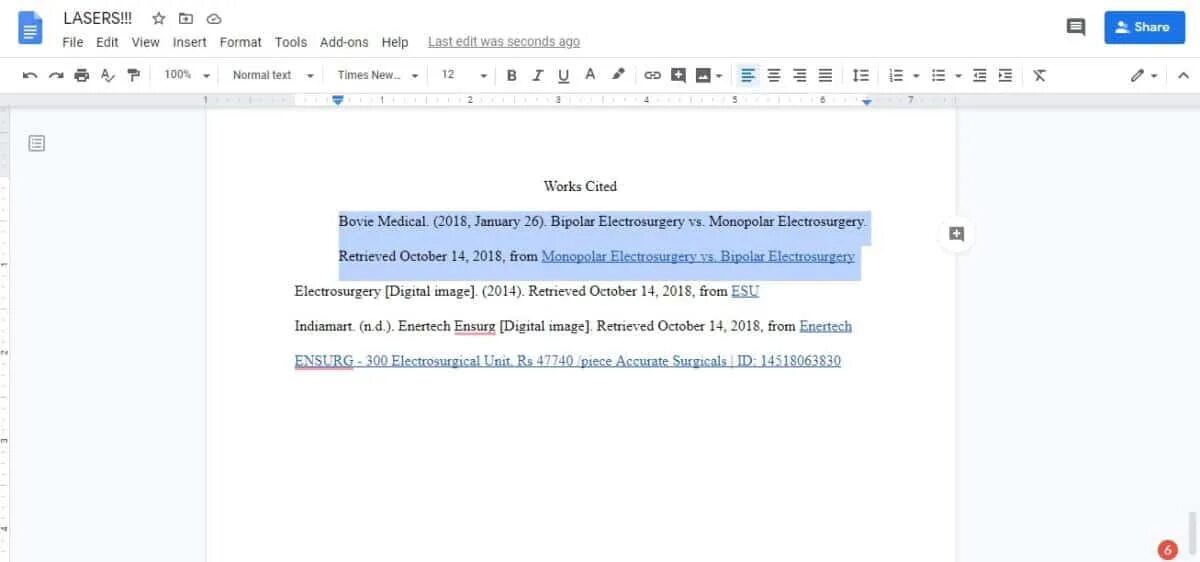This screenshot has width=1200, height=562.
Task: Open the editing mode pencil dropdown
Action: (1144, 75)
